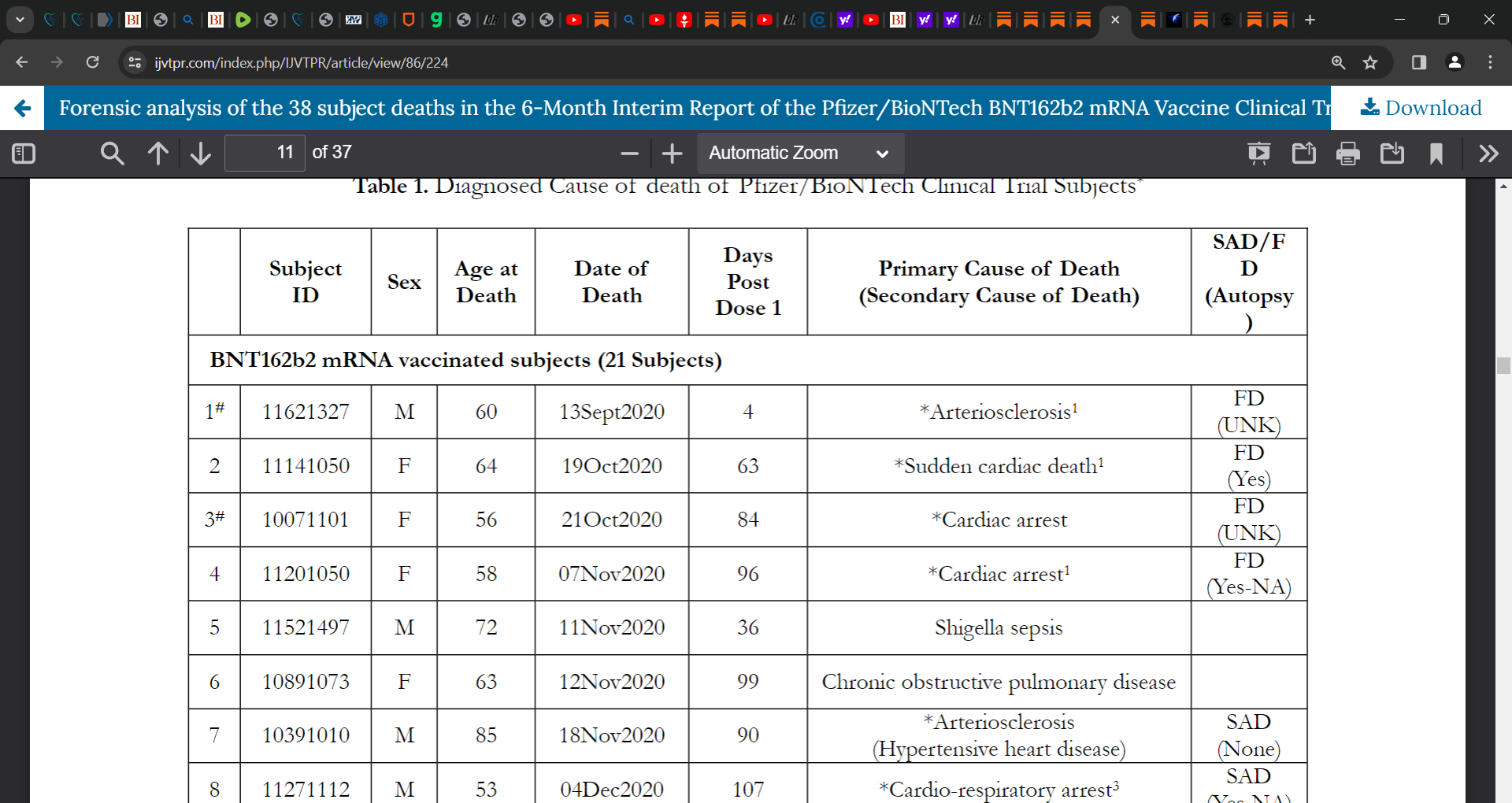Open the Automatic Zoom dropdown
Viewport: 1512px width, 803px height.
(x=800, y=153)
